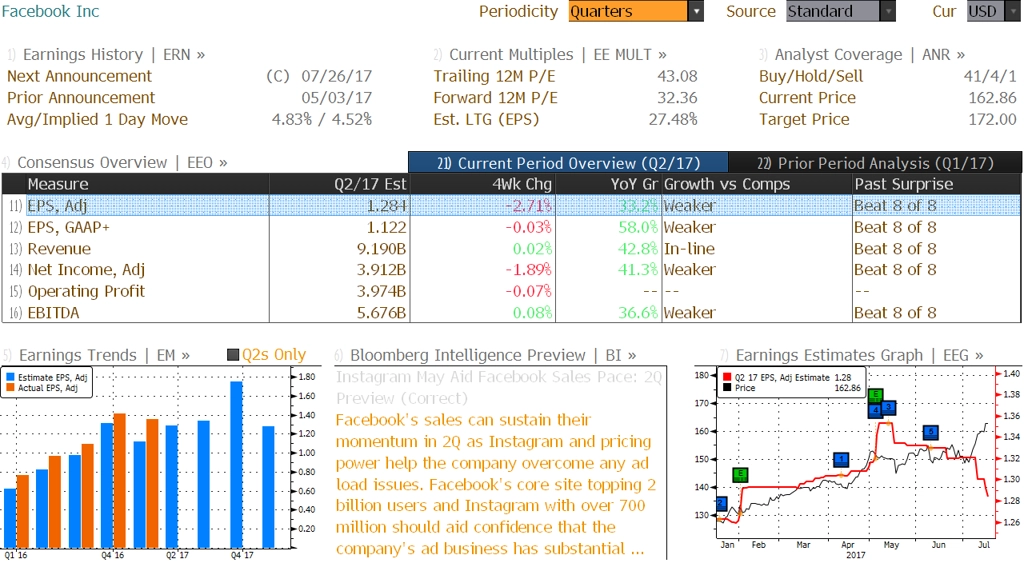
Task: Click Forward 12M P/E value 32.36
Action: click(677, 98)
